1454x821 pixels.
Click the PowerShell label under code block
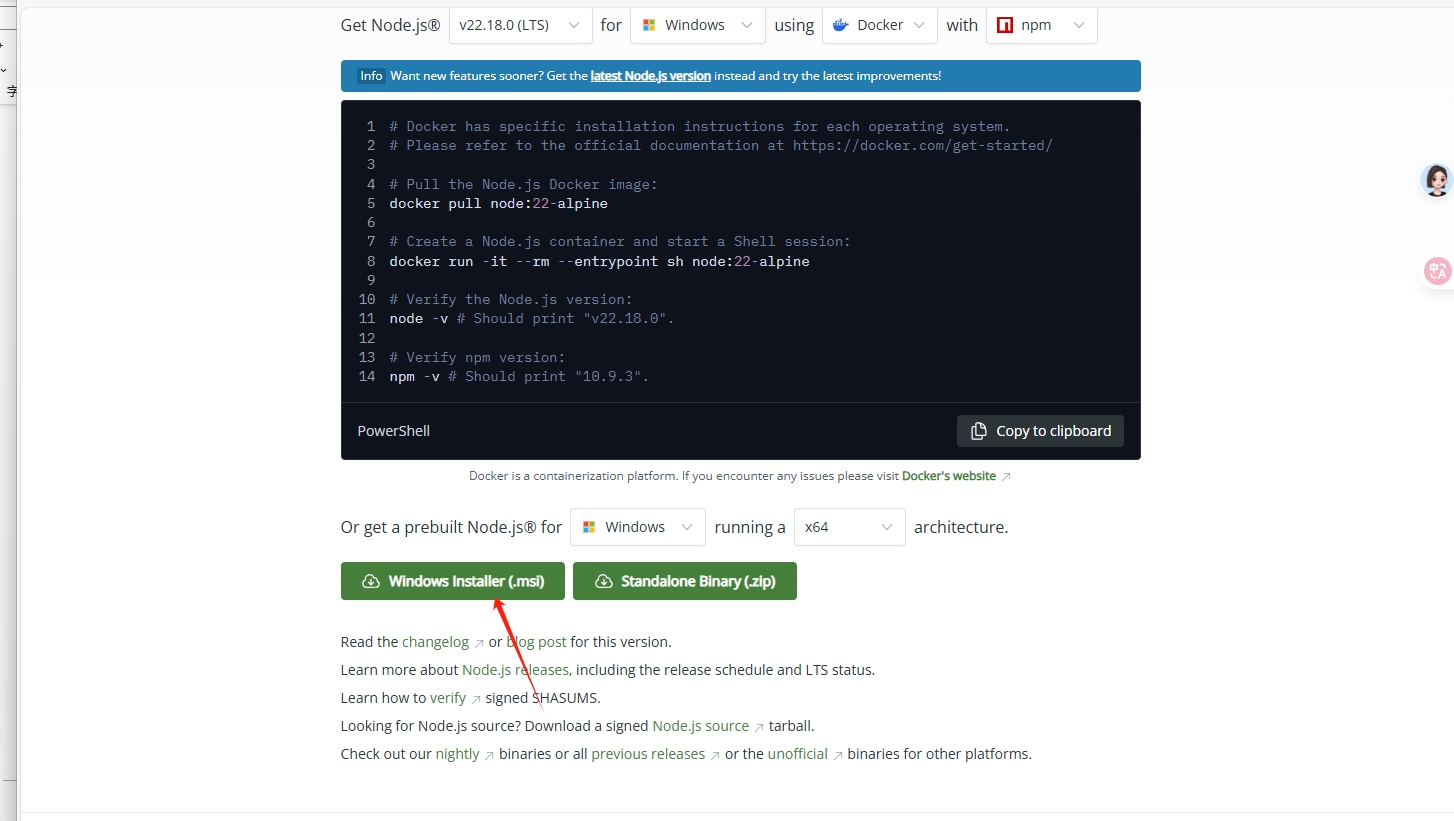[x=394, y=431]
